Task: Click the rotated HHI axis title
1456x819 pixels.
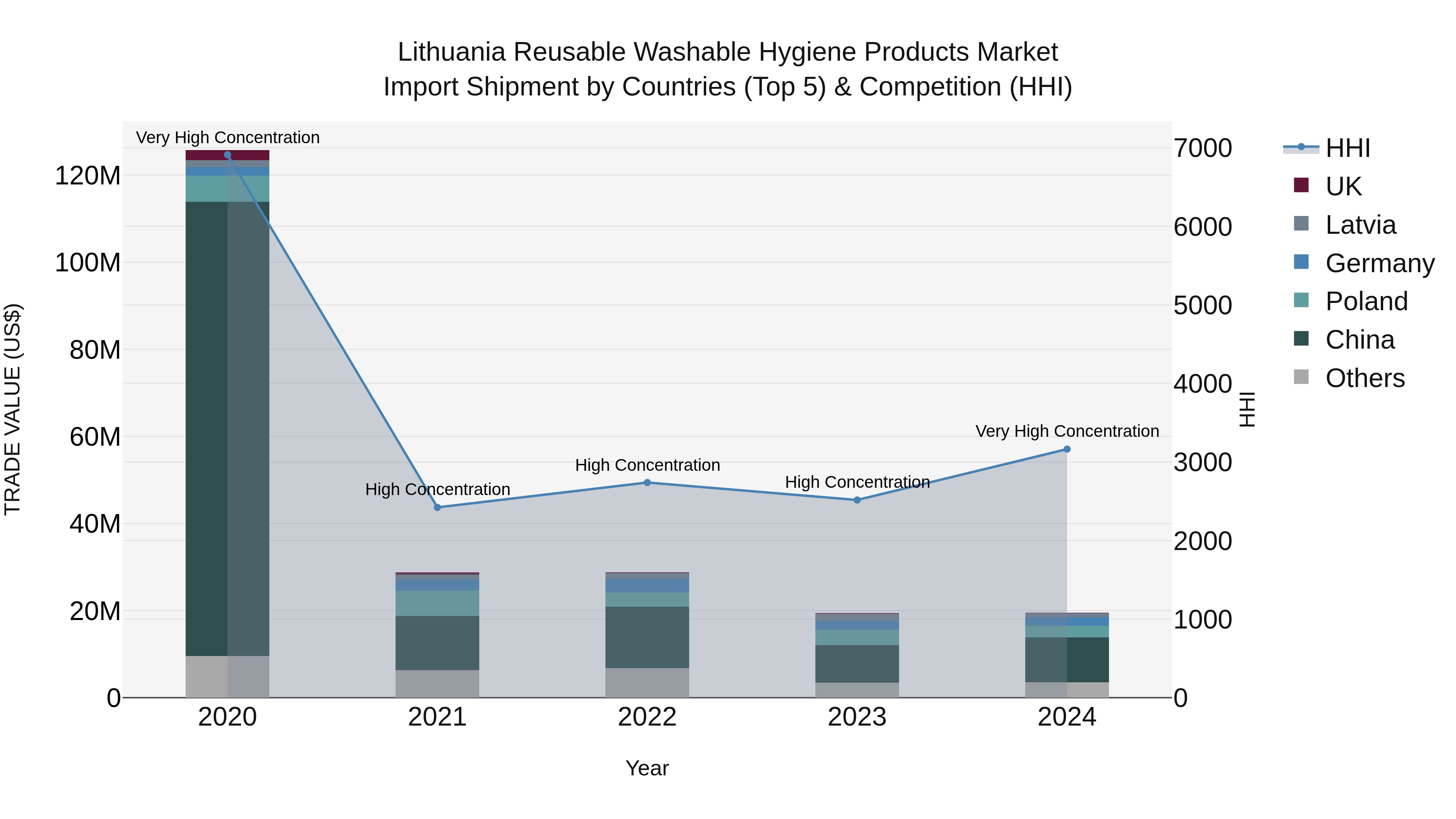Action: point(1247,409)
